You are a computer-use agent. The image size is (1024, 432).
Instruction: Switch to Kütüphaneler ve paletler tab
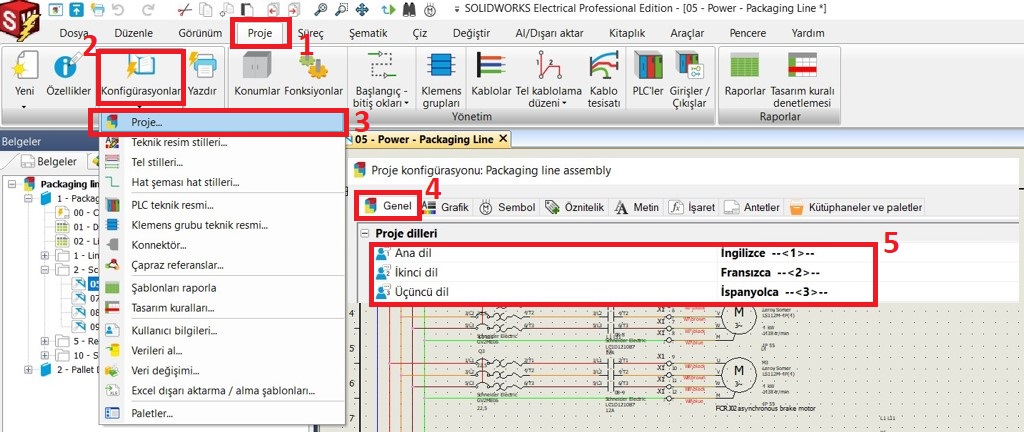(x=856, y=208)
